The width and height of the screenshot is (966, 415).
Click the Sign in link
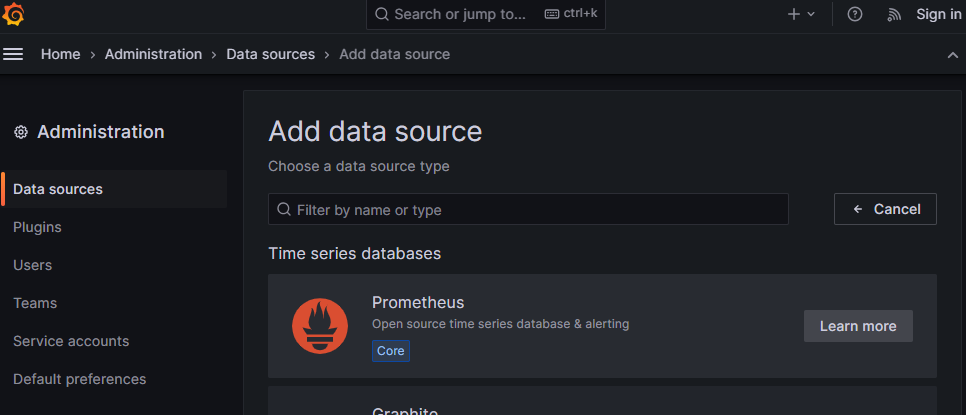pos(938,14)
